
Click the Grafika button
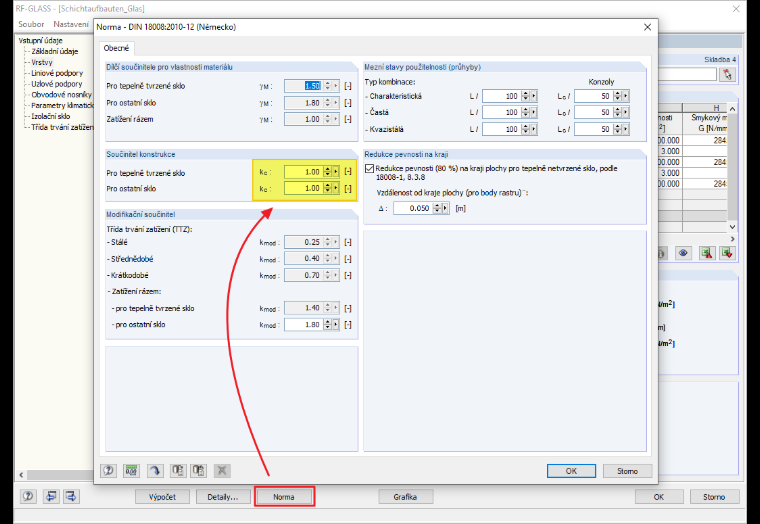pos(405,497)
